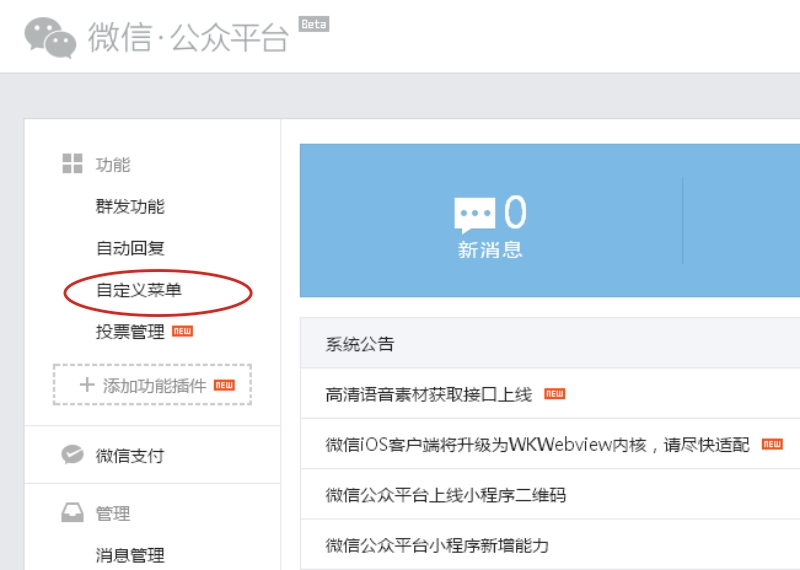Read 微信公众平台上线小程序二维码 announcement
Image resolution: width=800 pixels, height=570 pixels.
(x=445, y=494)
